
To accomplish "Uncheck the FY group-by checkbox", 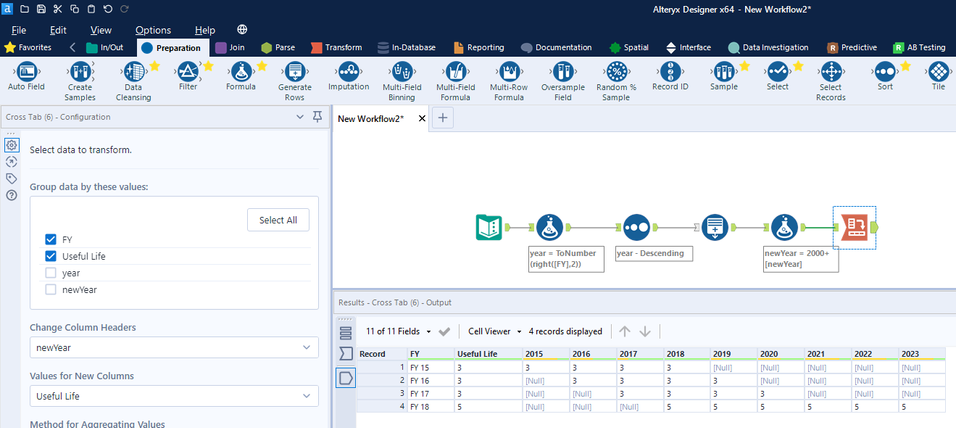I will click(x=51, y=239).
